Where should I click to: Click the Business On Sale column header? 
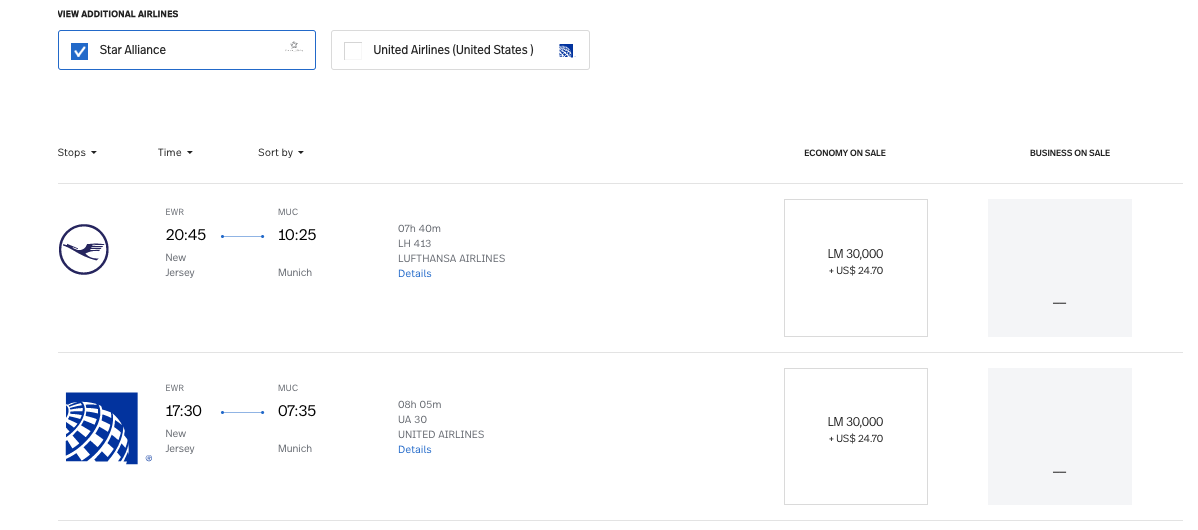(x=1070, y=153)
